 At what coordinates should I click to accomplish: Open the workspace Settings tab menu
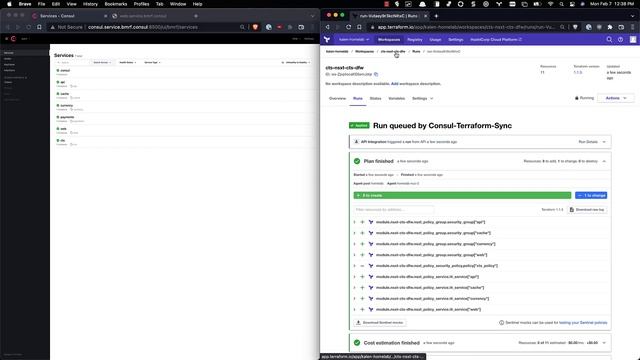point(422,98)
